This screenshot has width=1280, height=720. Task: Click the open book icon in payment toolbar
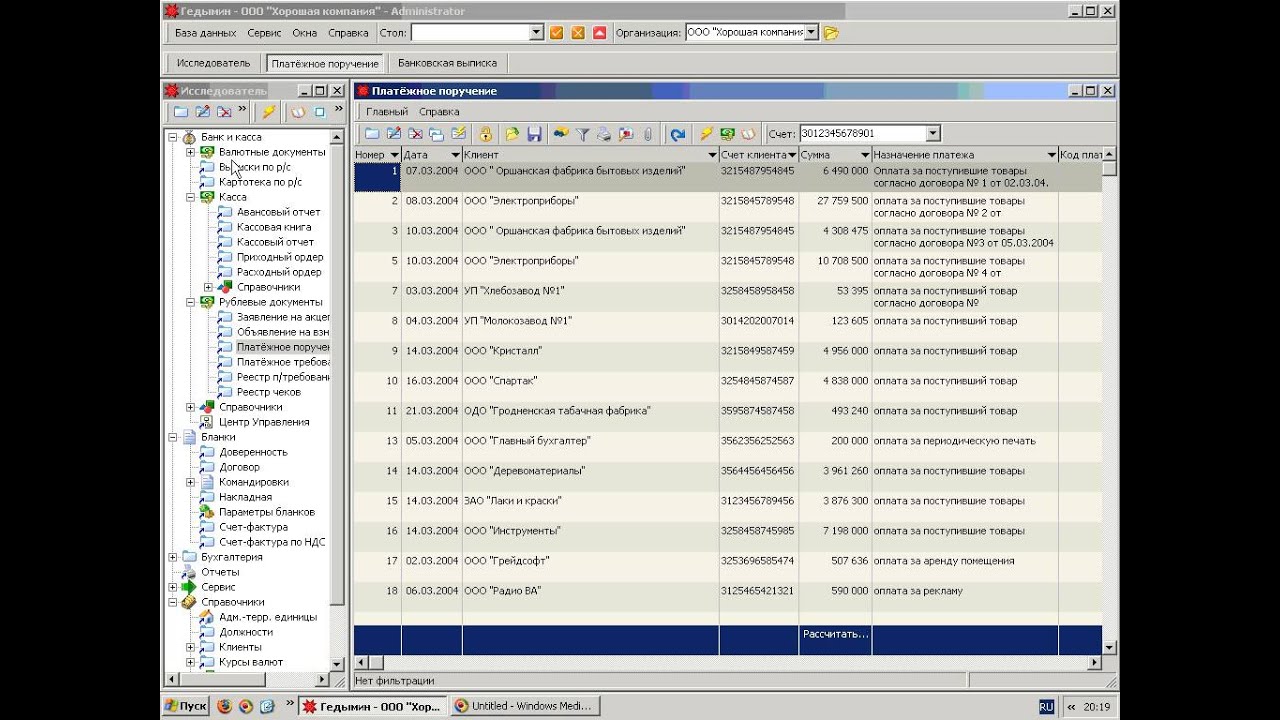[748, 134]
